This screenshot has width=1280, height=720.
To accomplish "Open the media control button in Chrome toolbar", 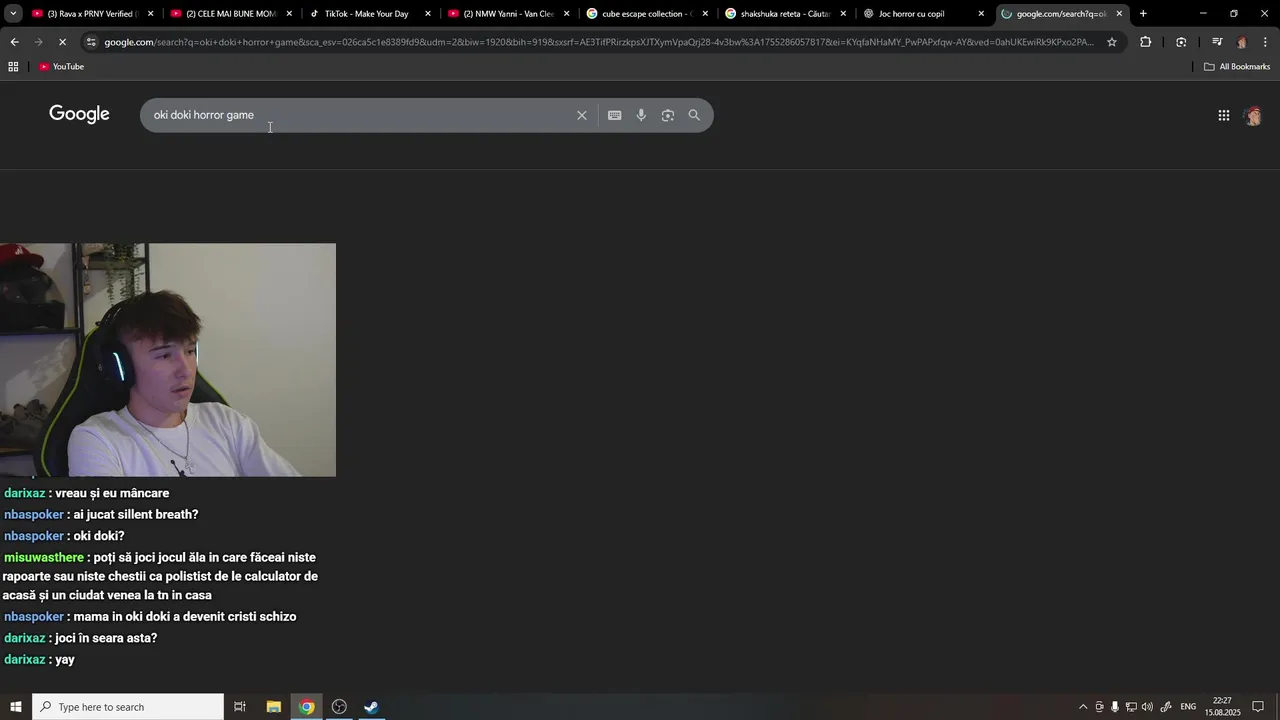I will pos(1217,42).
